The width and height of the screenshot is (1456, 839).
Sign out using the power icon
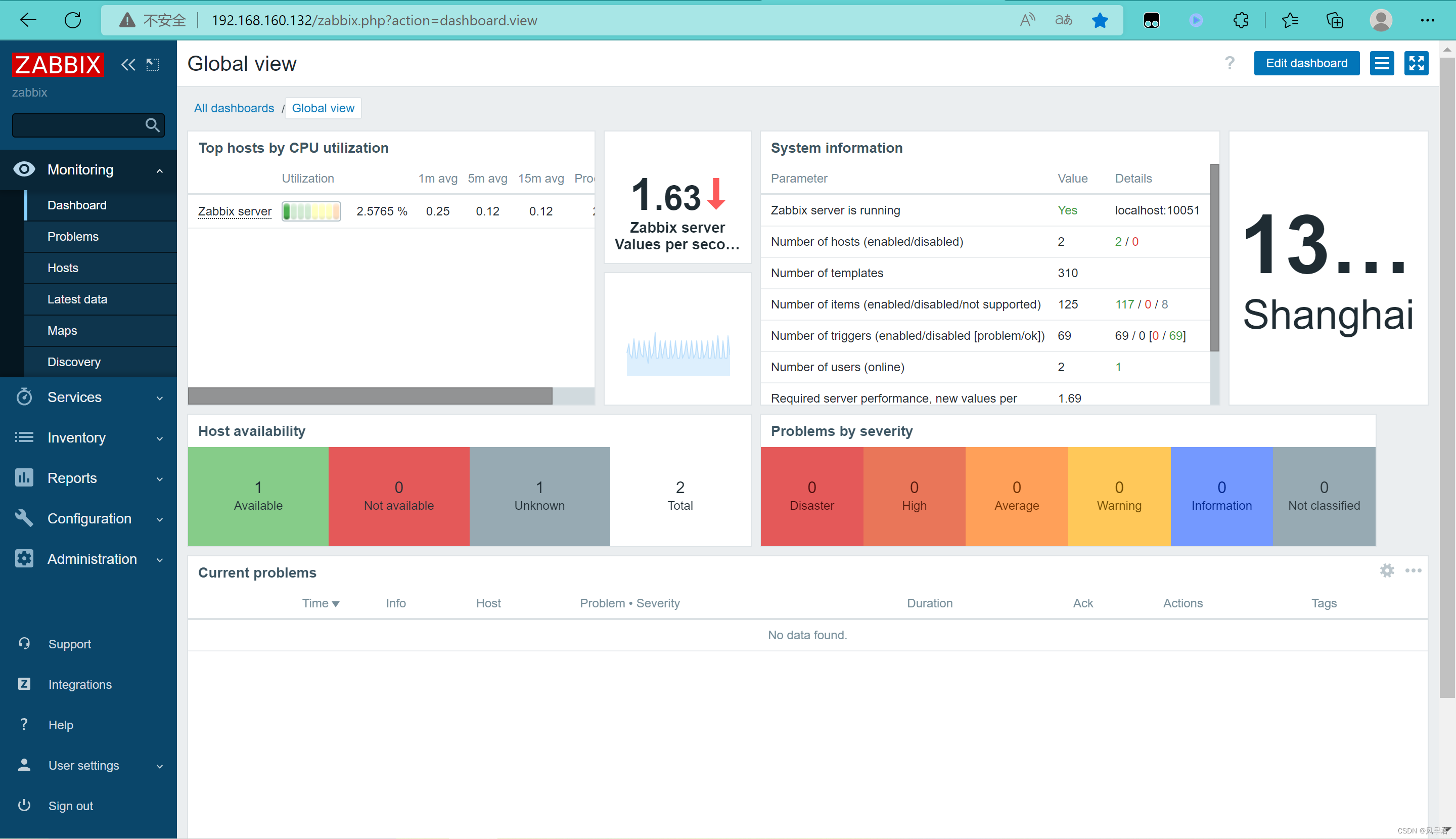pyautogui.click(x=24, y=805)
